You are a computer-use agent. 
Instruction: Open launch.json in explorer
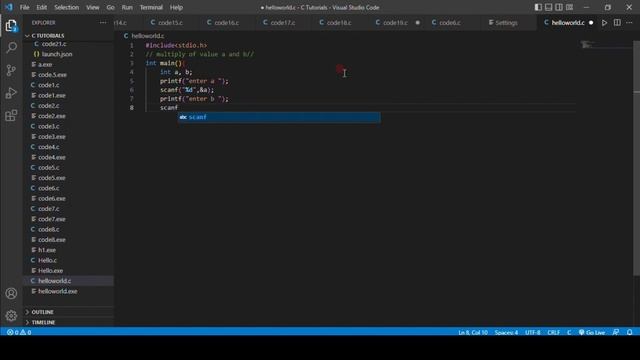click(x=57, y=54)
